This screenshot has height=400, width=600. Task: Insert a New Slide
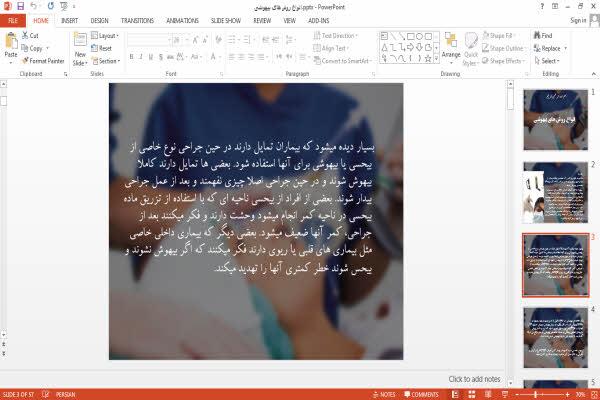pos(80,49)
